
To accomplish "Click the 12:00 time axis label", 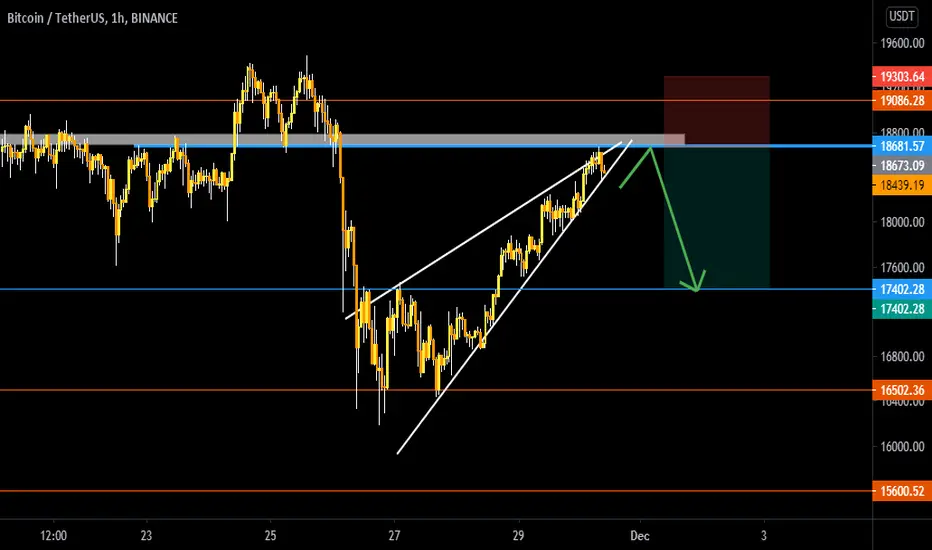I will pos(53,536).
